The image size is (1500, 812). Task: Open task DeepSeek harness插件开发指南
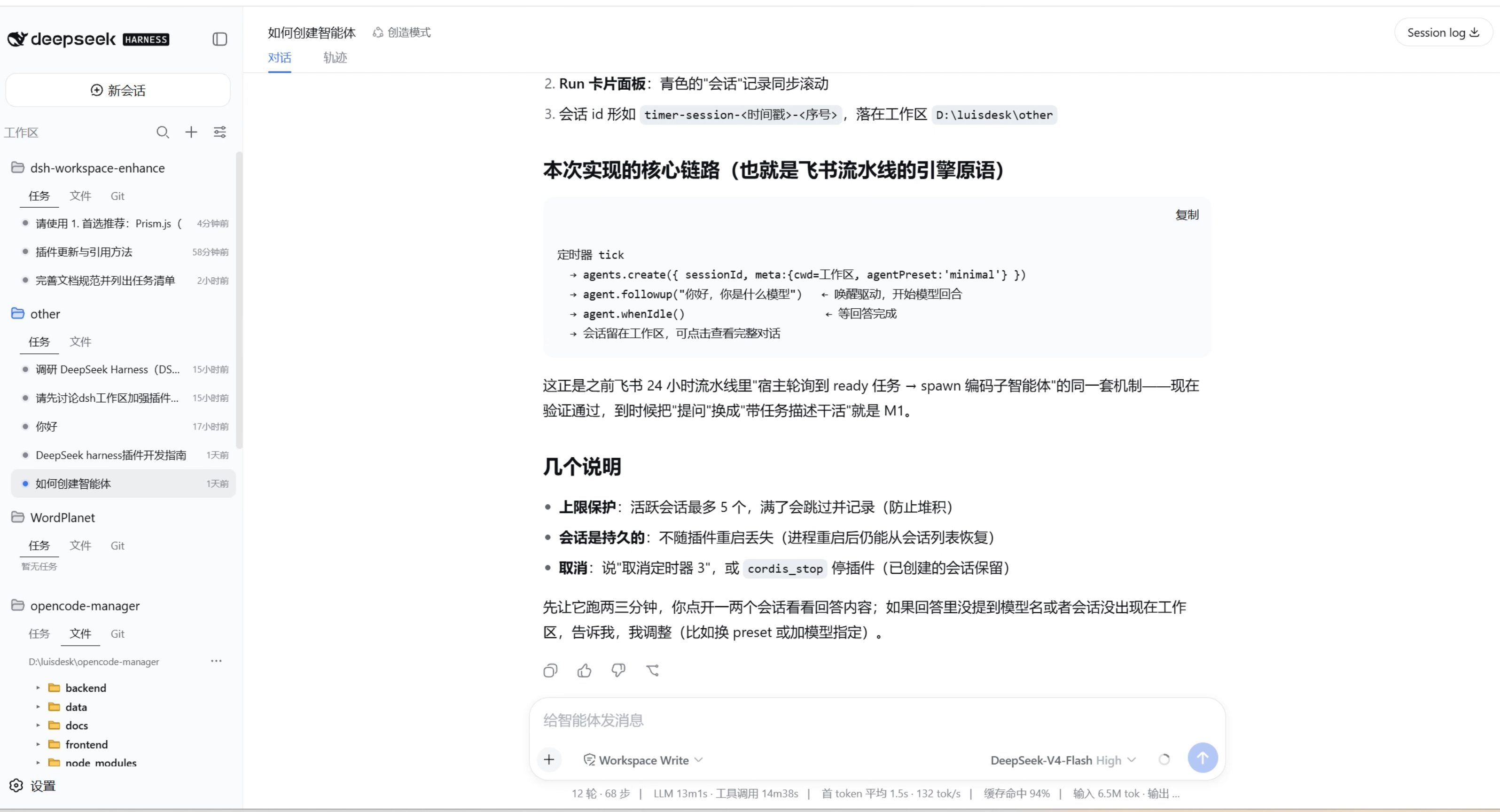(124, 454)
